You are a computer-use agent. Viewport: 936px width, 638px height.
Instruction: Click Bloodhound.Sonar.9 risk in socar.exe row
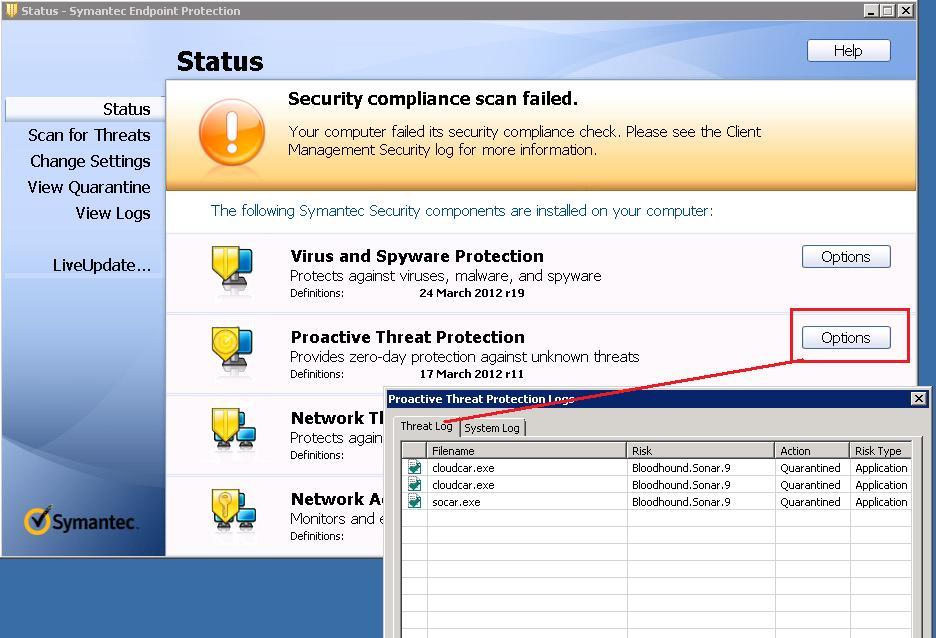pyautogui.click(x=681, y=502)
